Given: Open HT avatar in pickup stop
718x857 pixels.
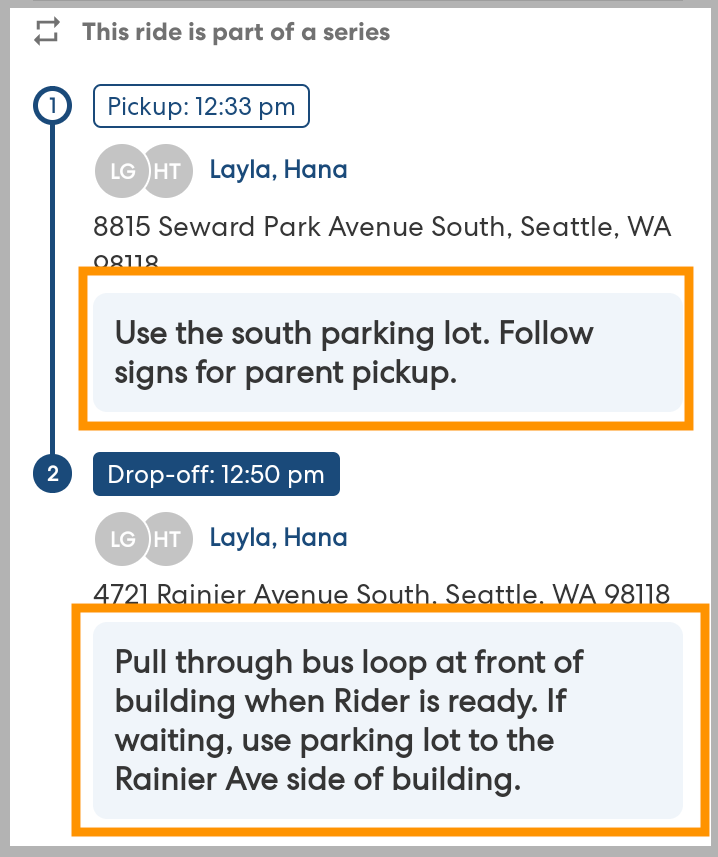Looking at the screenshot, I should point(167,171).
